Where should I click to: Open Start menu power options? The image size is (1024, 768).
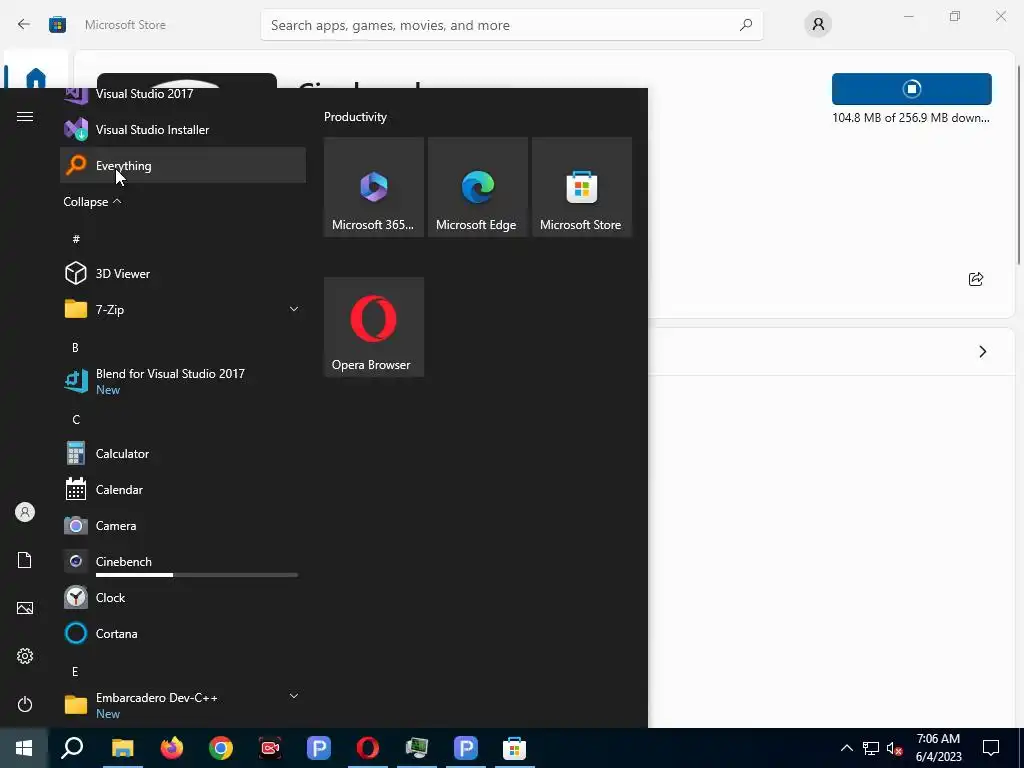point(25,704)
